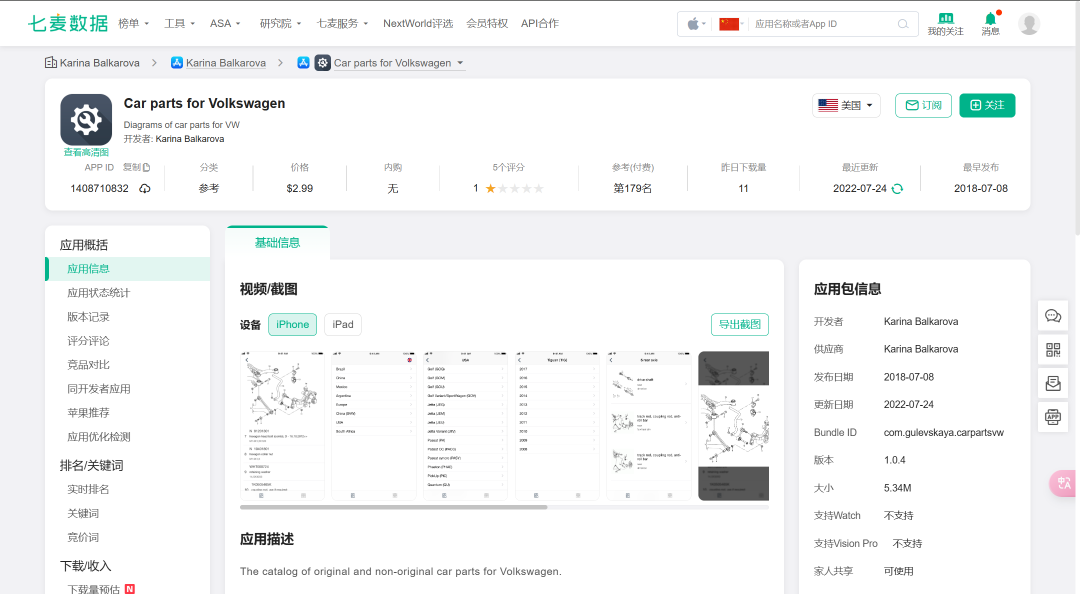Click the App Store icon before Karina Balkarova
1080x594 pixels.
tap(177, 63)
